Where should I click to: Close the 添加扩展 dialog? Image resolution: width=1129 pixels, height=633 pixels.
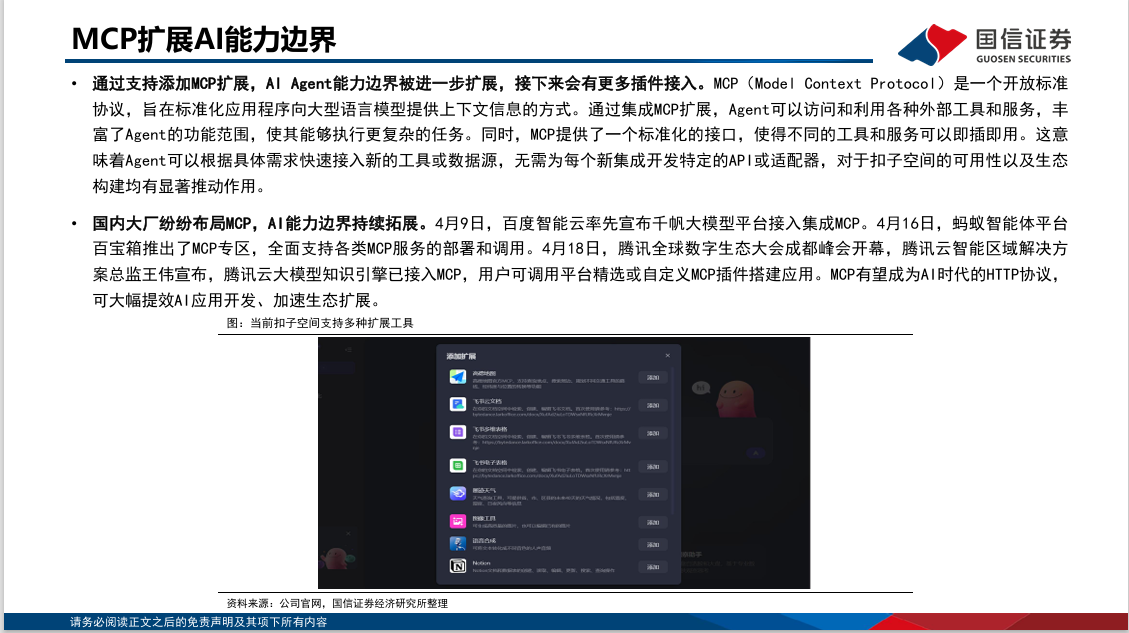(x=667, y=356)
